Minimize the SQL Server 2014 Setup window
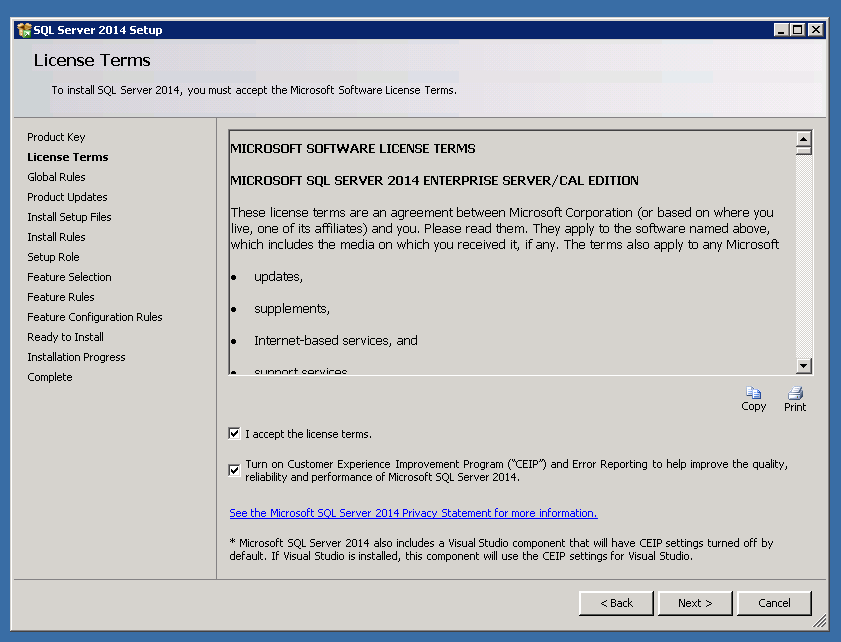 click(x=781, y=30)
